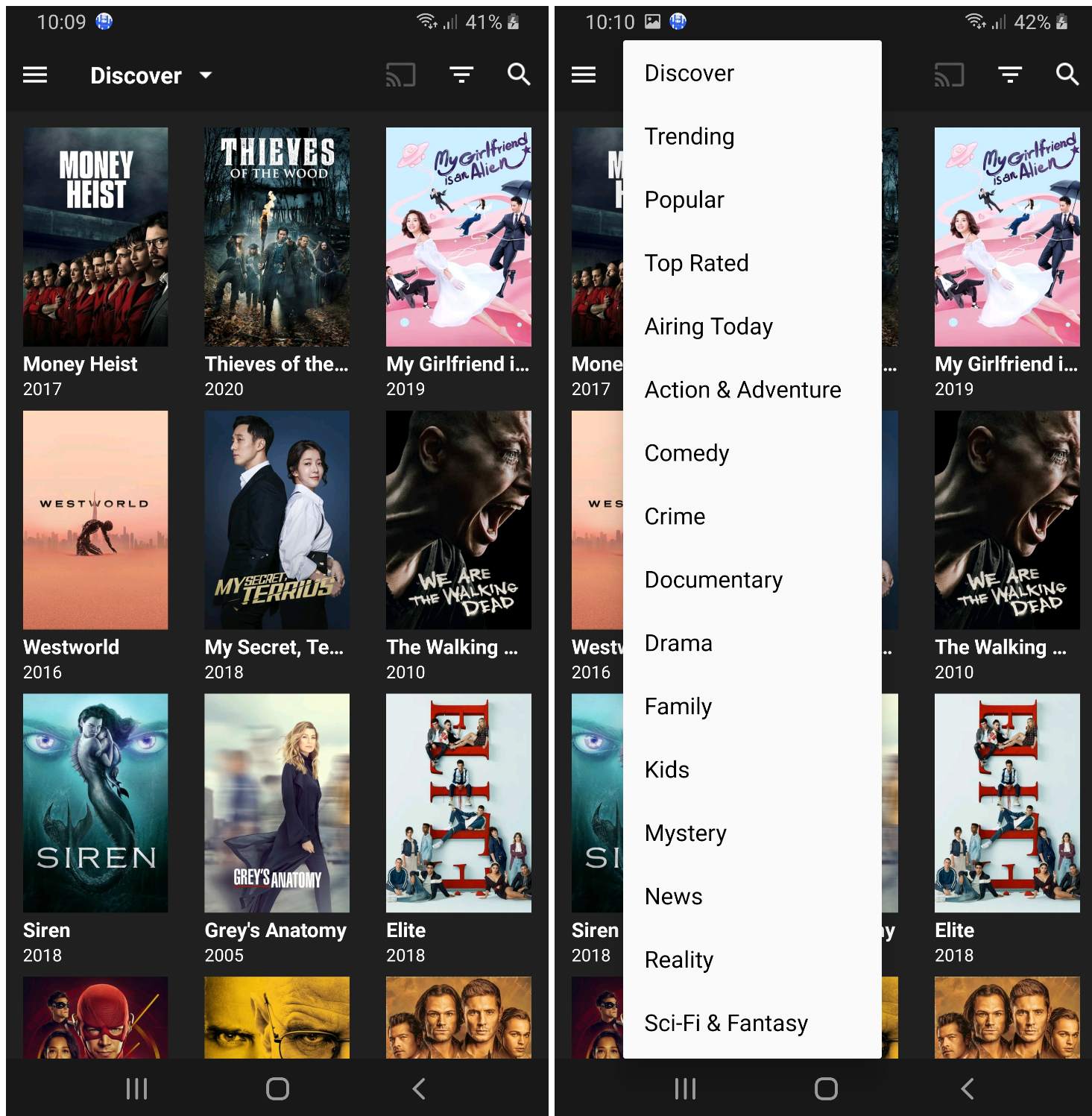Image resolution: width=1092 pixels, height=1116 pixels.
Task: Select Kids genre
Action: 752,770
